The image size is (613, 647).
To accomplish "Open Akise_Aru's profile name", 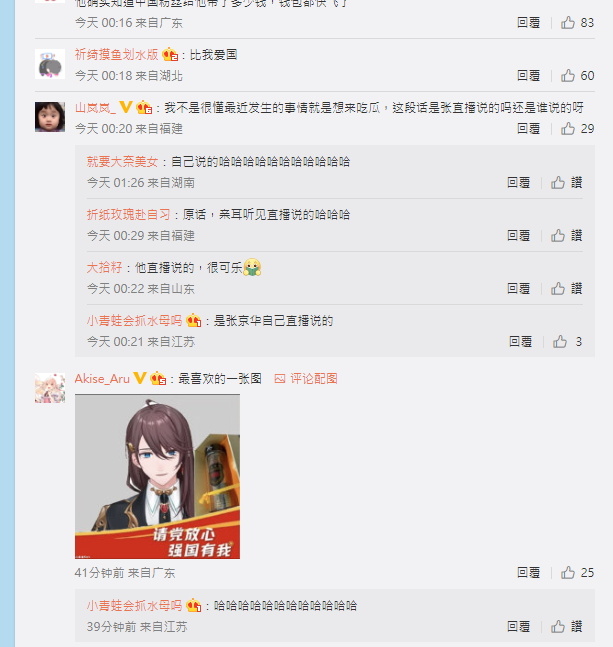I will click(102, 378).
